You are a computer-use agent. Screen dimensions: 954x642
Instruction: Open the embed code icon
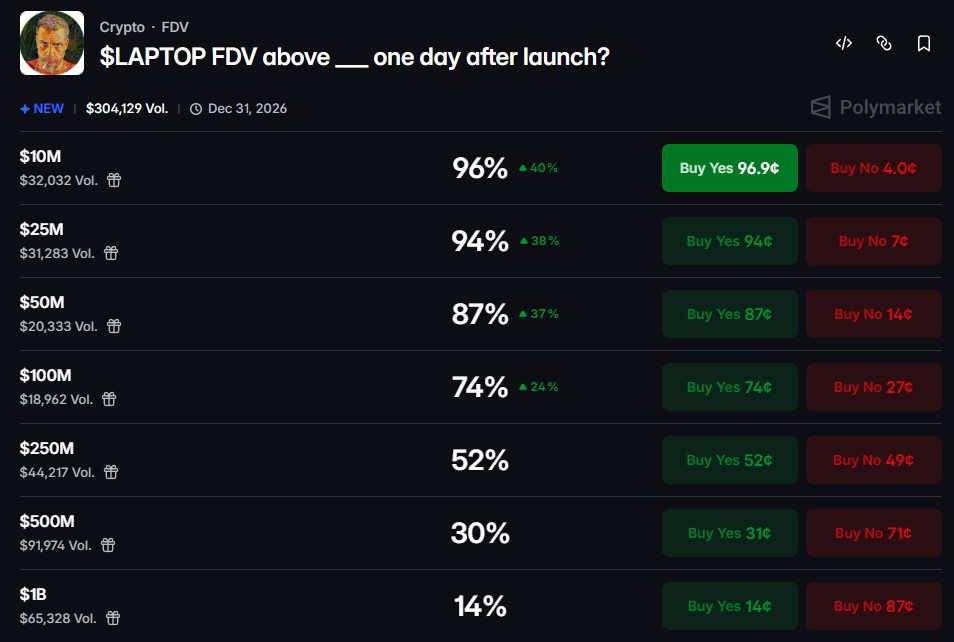843,43
